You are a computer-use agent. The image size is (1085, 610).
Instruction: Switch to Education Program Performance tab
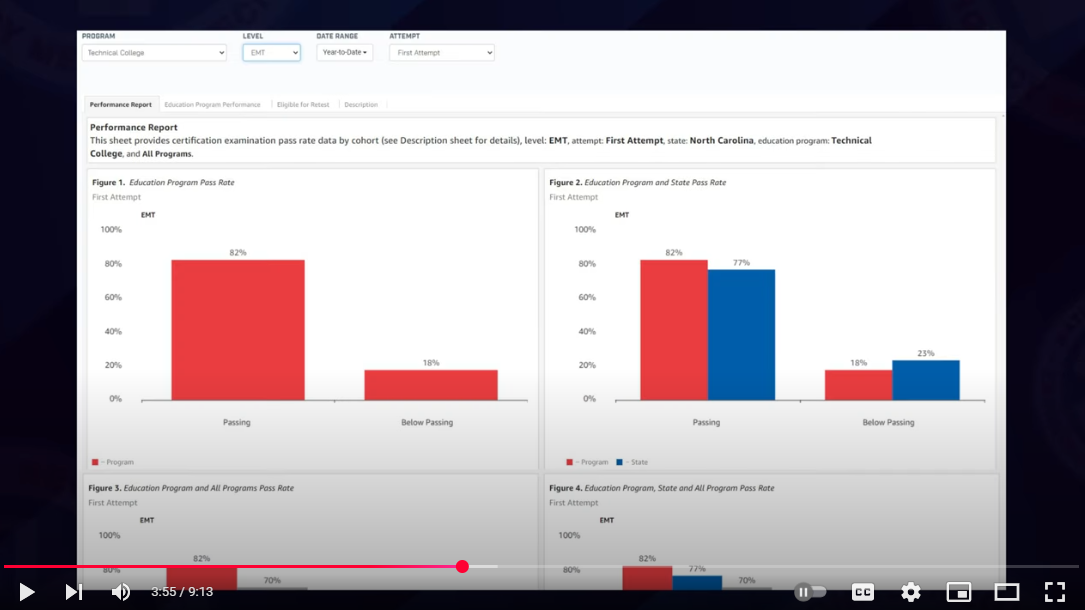pos(212,105)
